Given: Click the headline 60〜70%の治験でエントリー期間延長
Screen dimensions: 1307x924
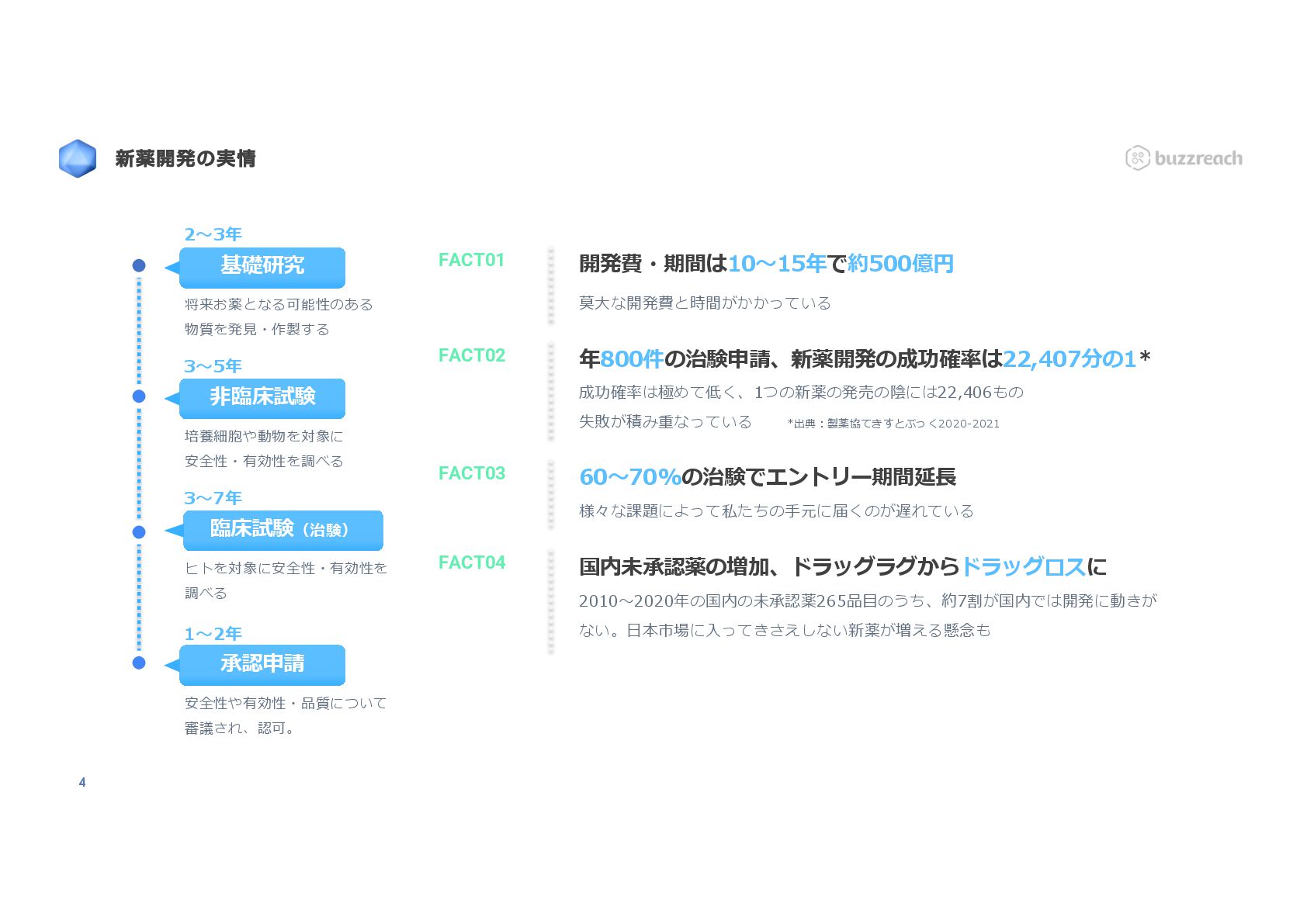Looking at the screenshot, I should [768, 477].
